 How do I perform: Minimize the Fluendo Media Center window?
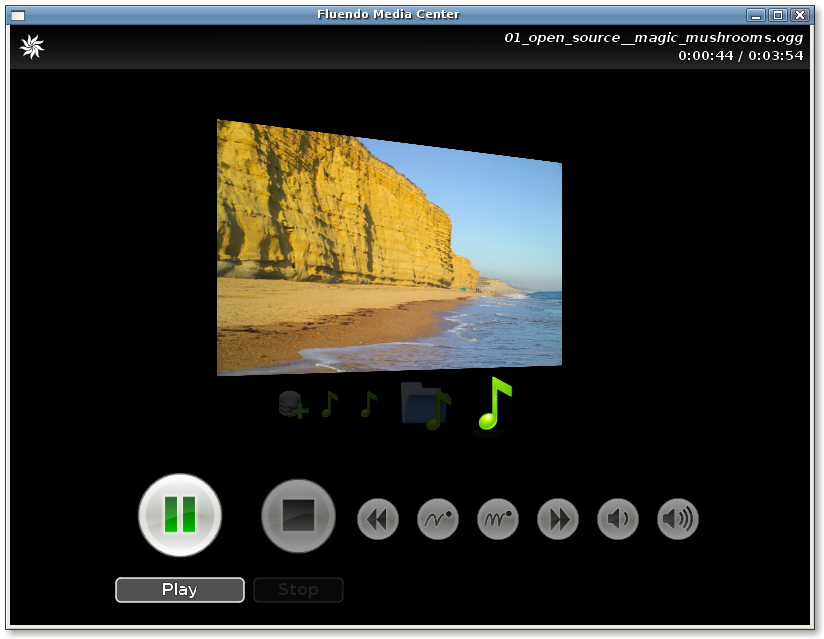point(756,15)
